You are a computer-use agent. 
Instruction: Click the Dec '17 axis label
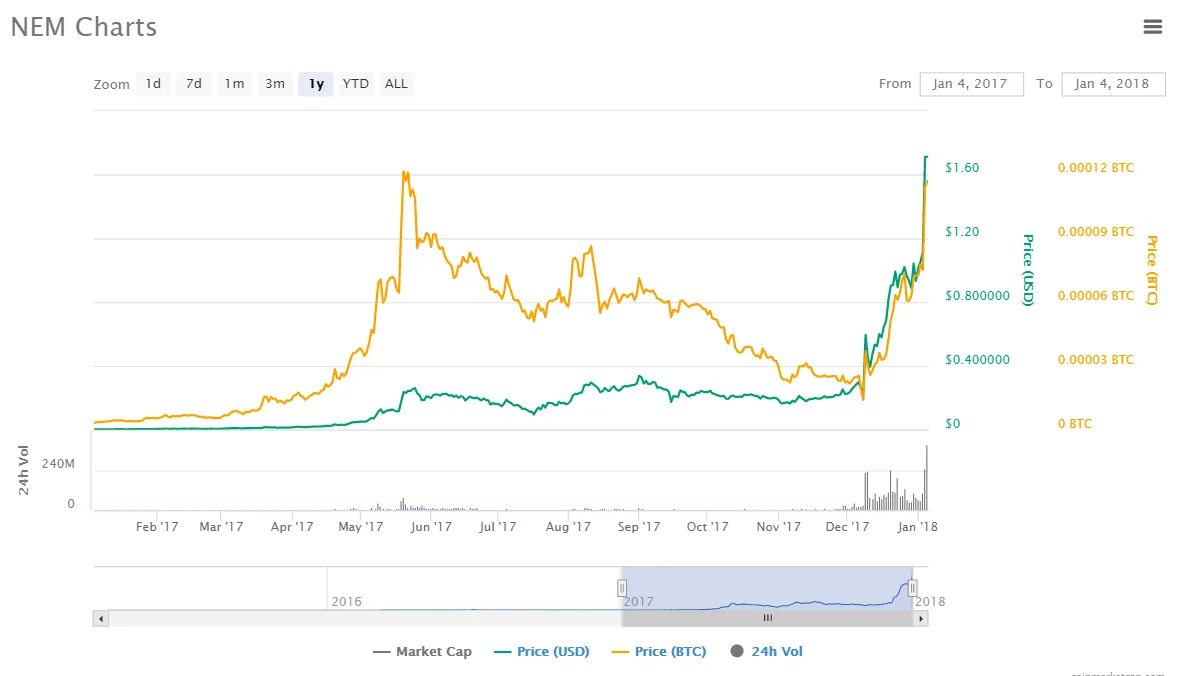click(847, 526)
